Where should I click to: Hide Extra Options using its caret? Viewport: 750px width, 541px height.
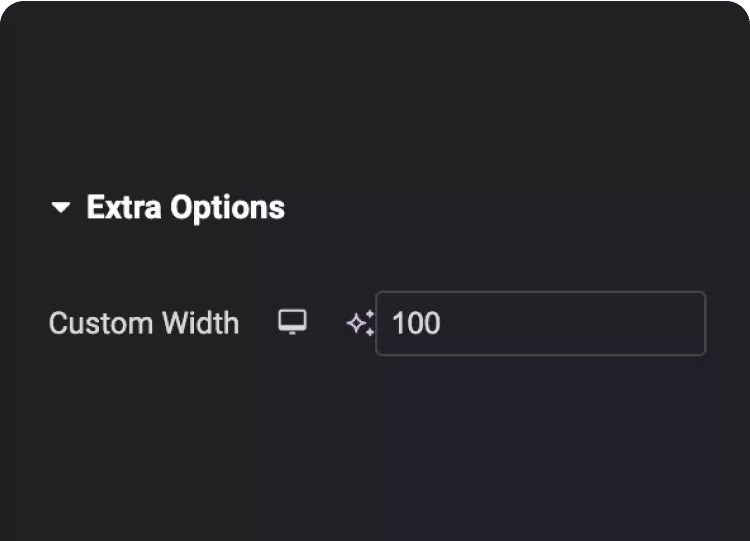click(x=61, y=208)
